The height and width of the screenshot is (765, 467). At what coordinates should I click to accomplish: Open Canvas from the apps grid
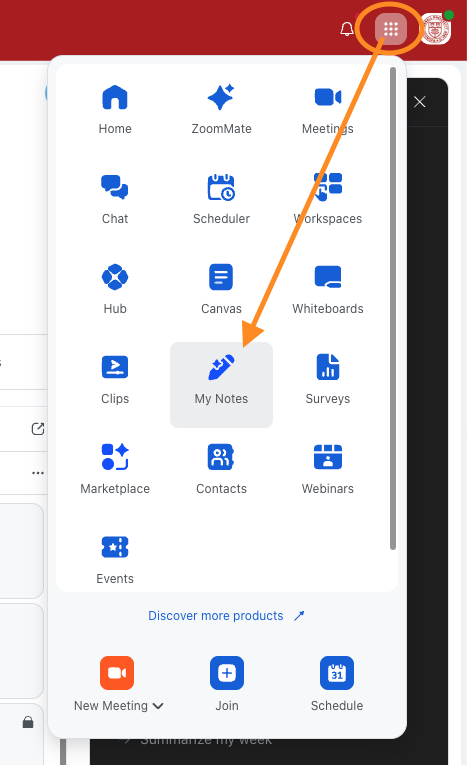point(221,289)
